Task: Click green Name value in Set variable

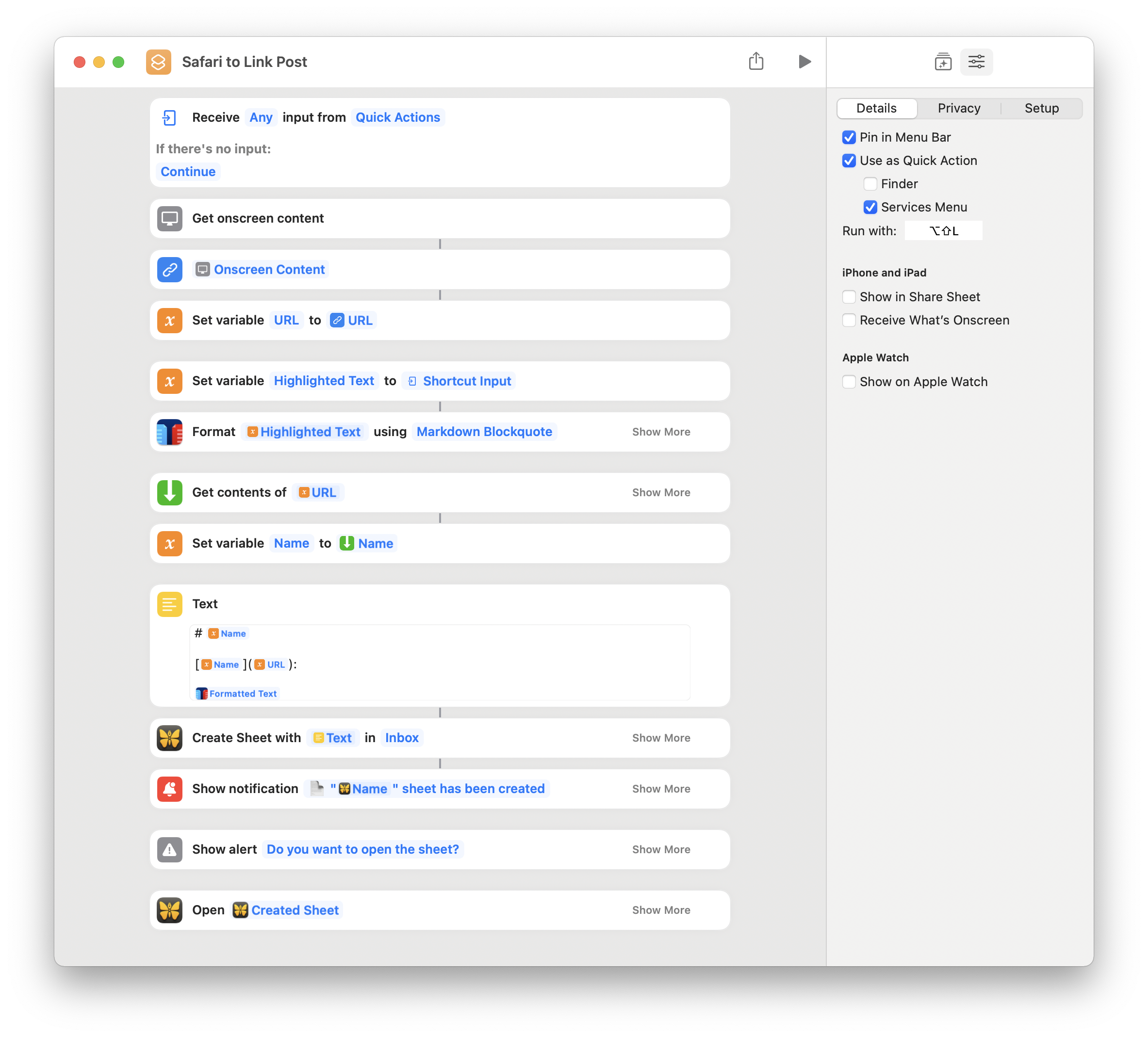Action: tap(367, 543)
